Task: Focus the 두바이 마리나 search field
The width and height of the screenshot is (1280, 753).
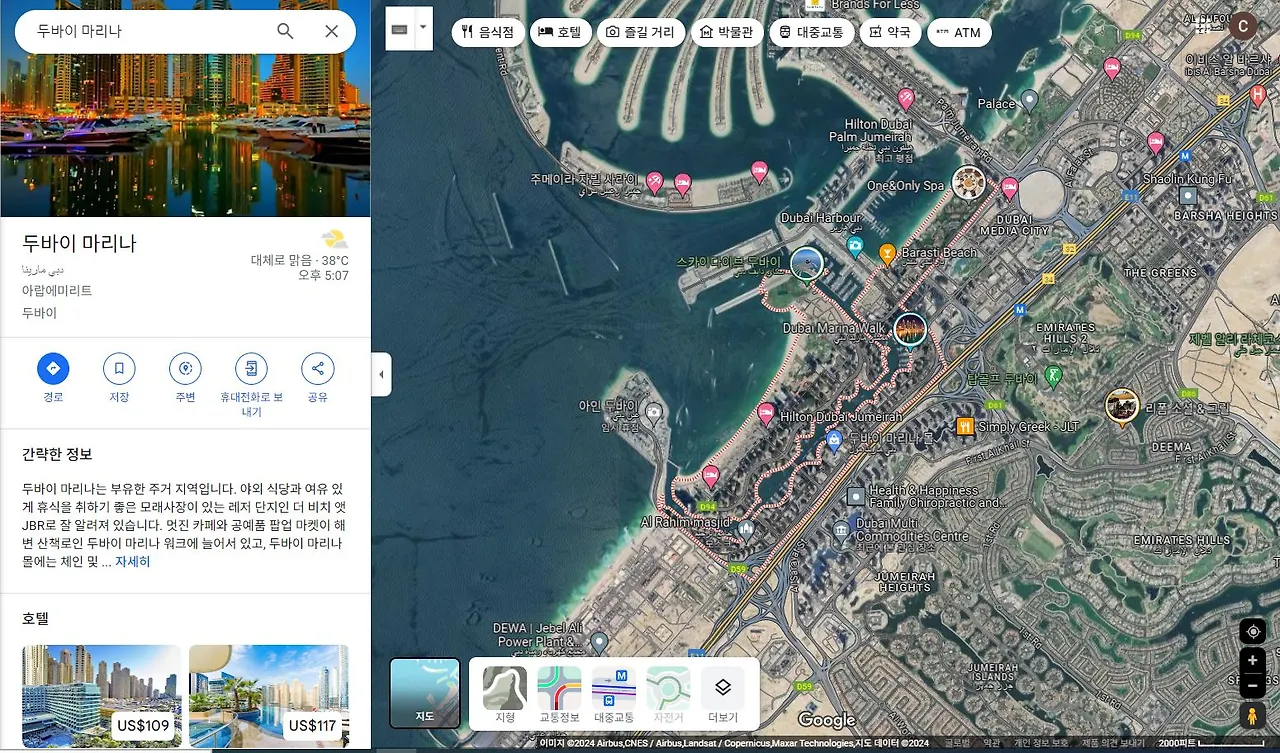Action: (x=150, y=31)
